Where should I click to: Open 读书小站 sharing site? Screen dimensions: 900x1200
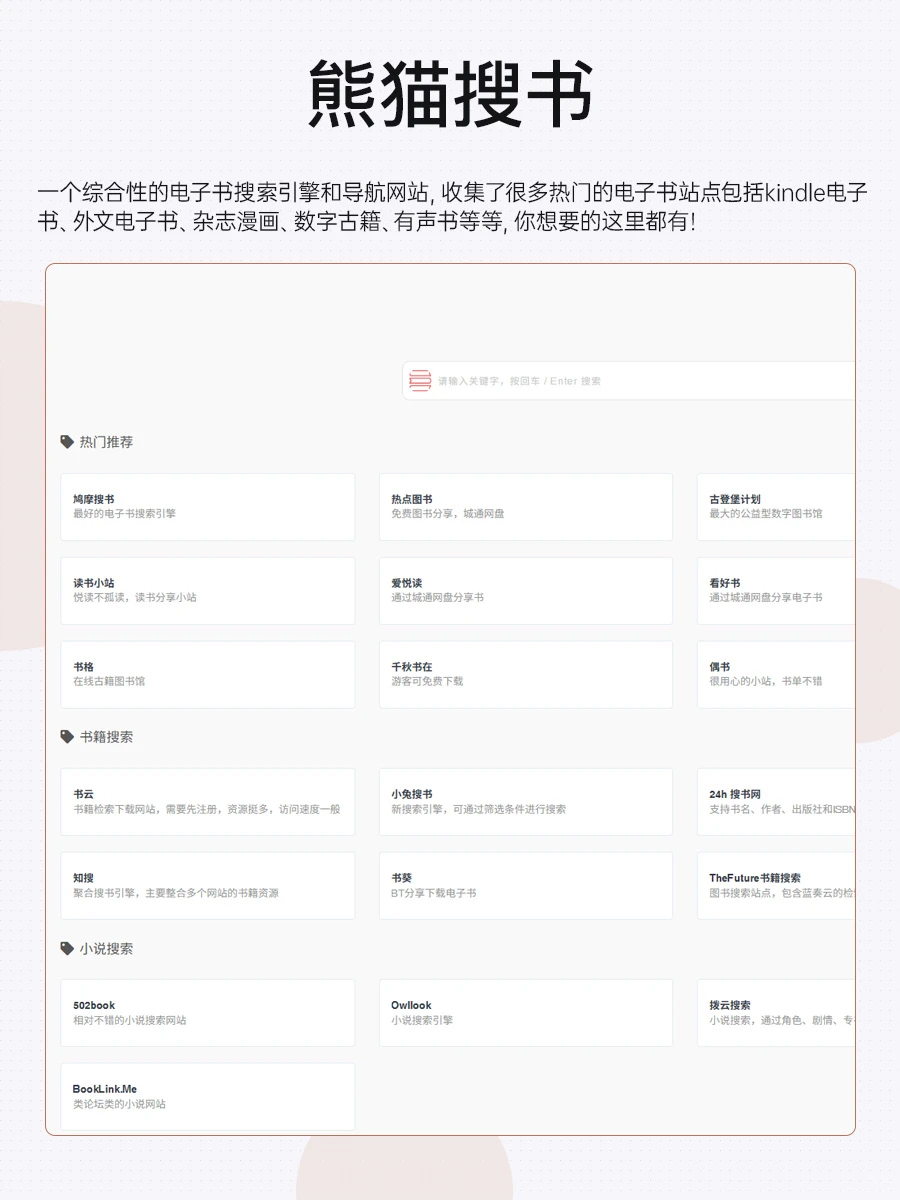pyautogui.click(x=208, y=590)
